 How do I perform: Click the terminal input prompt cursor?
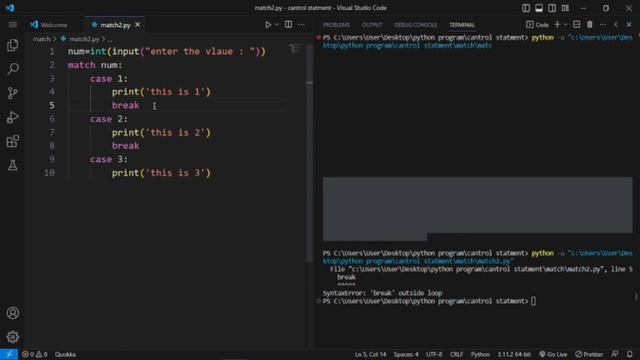tap(533, 301)
